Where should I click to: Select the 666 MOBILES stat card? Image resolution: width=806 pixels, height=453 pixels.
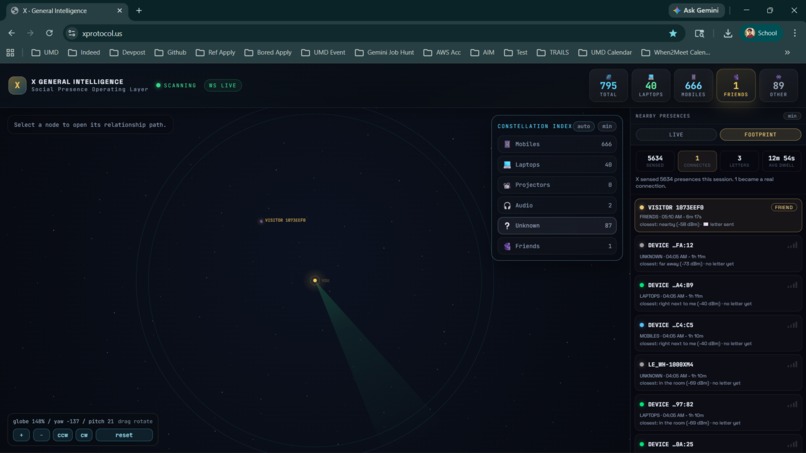693,85
